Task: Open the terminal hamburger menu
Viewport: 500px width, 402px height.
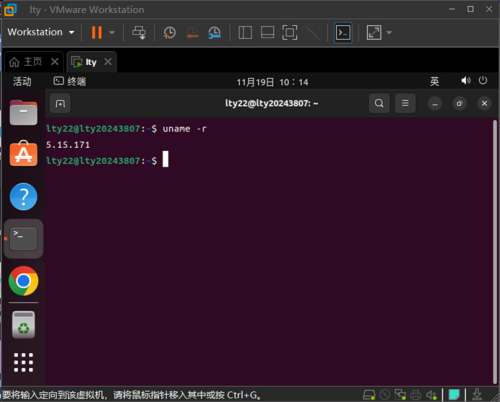Action: coord(405,103)
